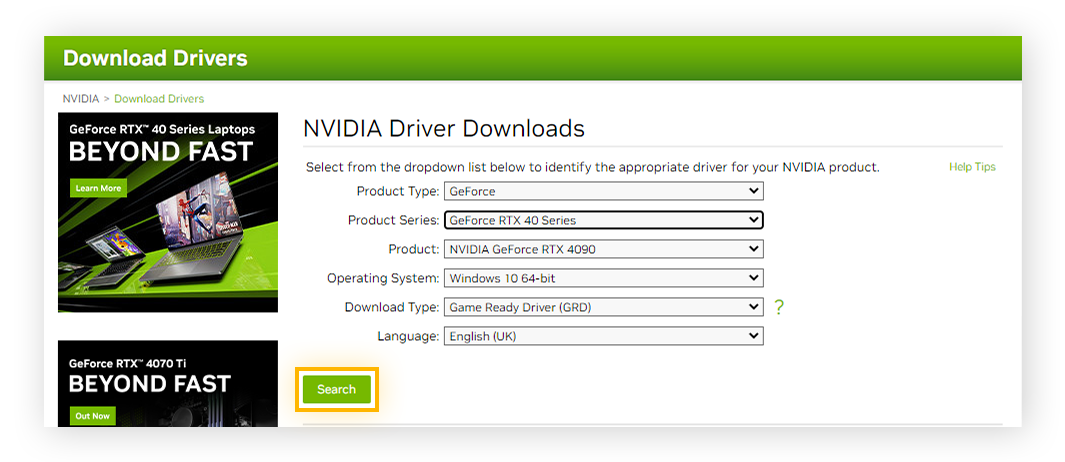Screen dimensions: 1065x462
Task: Click the Download Drivers header title
Action: 155,58
